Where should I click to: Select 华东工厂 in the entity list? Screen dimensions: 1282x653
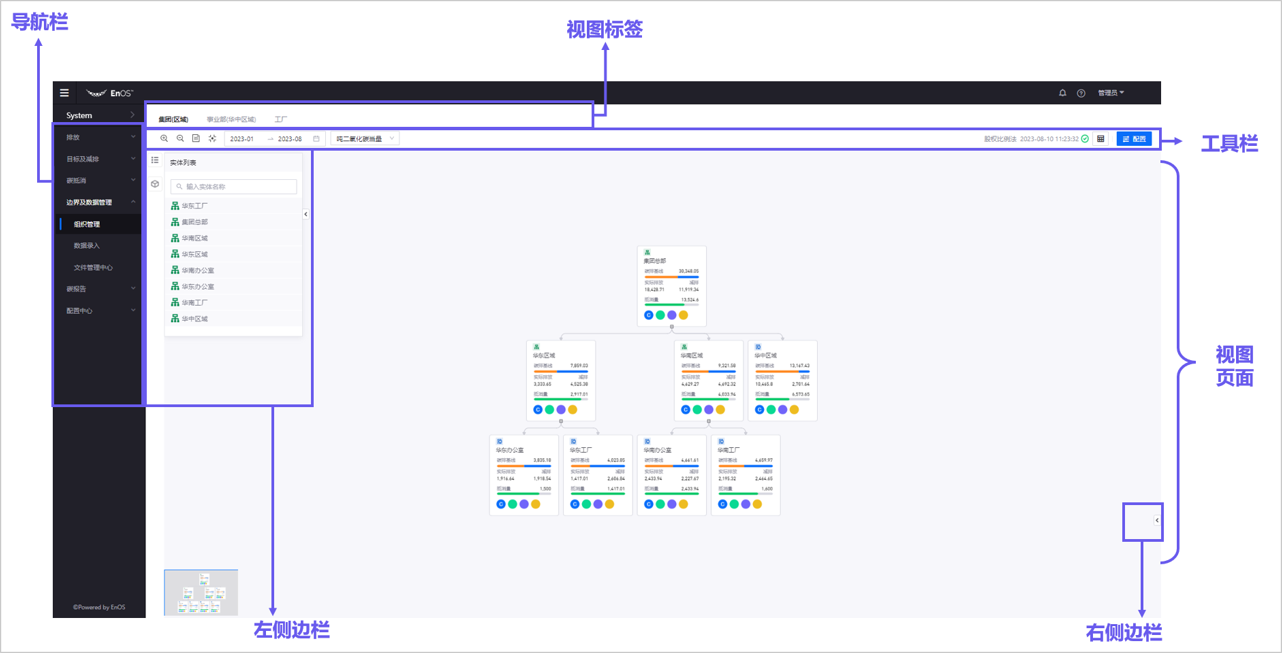pos(234,206)
